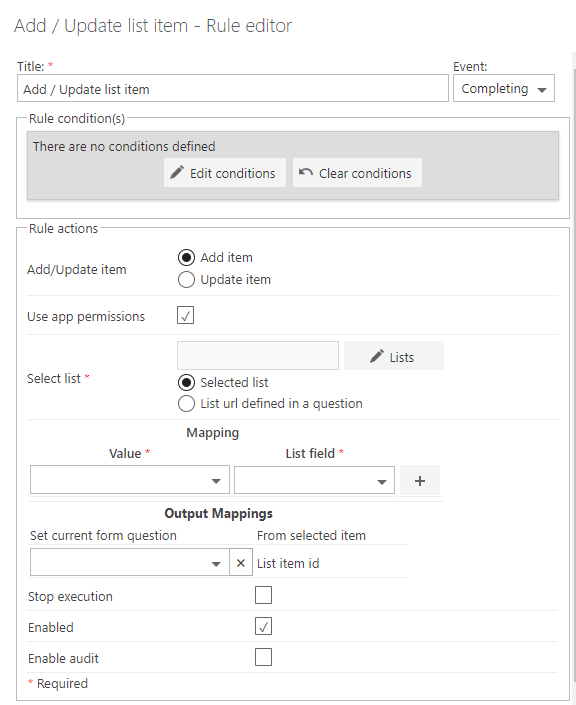
Task: Click the Clear conditions button
Action: pyautogui.click(x=357, y=173)
